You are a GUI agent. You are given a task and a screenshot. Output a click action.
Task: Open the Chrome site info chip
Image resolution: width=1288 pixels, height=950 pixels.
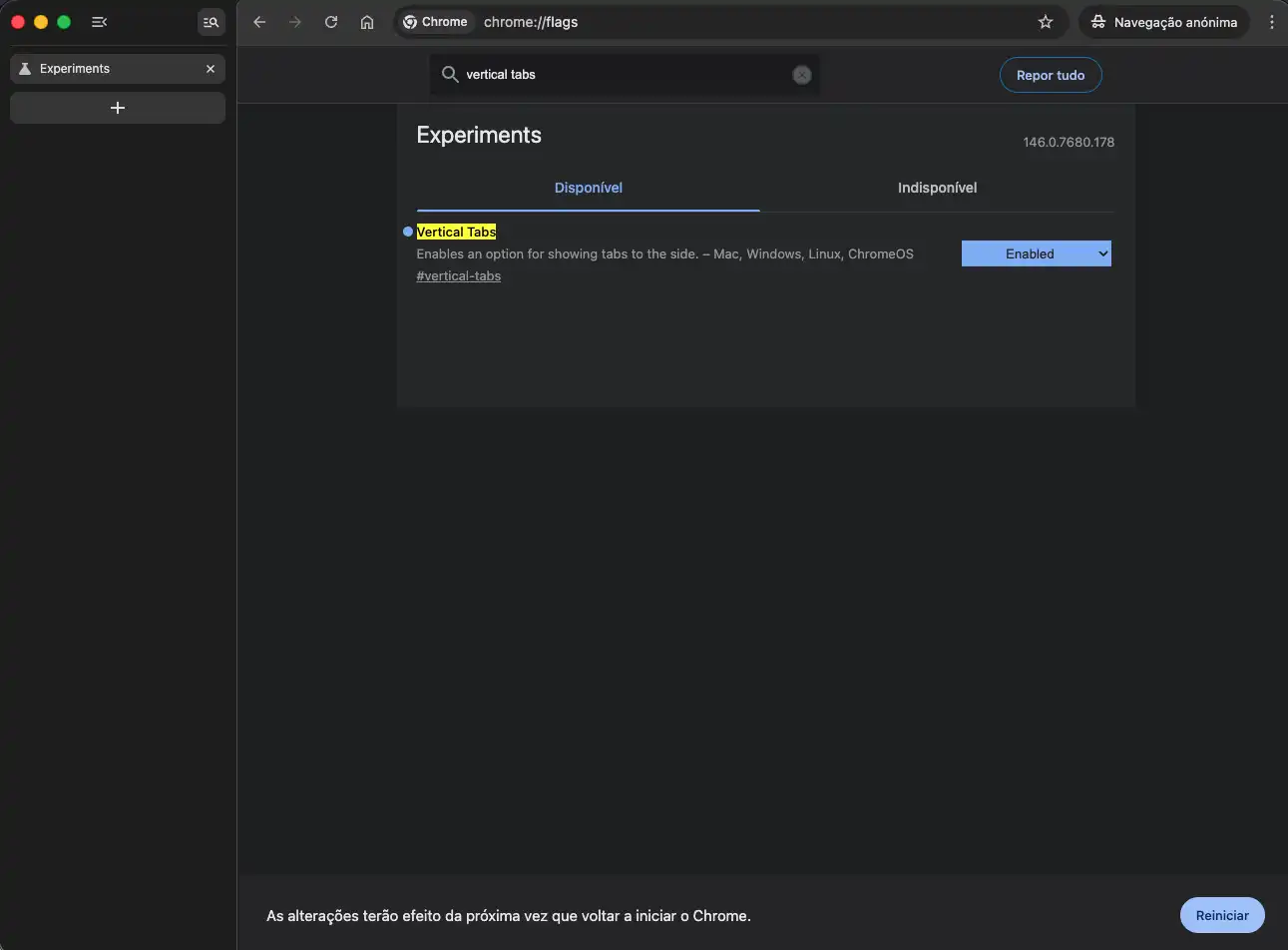(435, 22)
